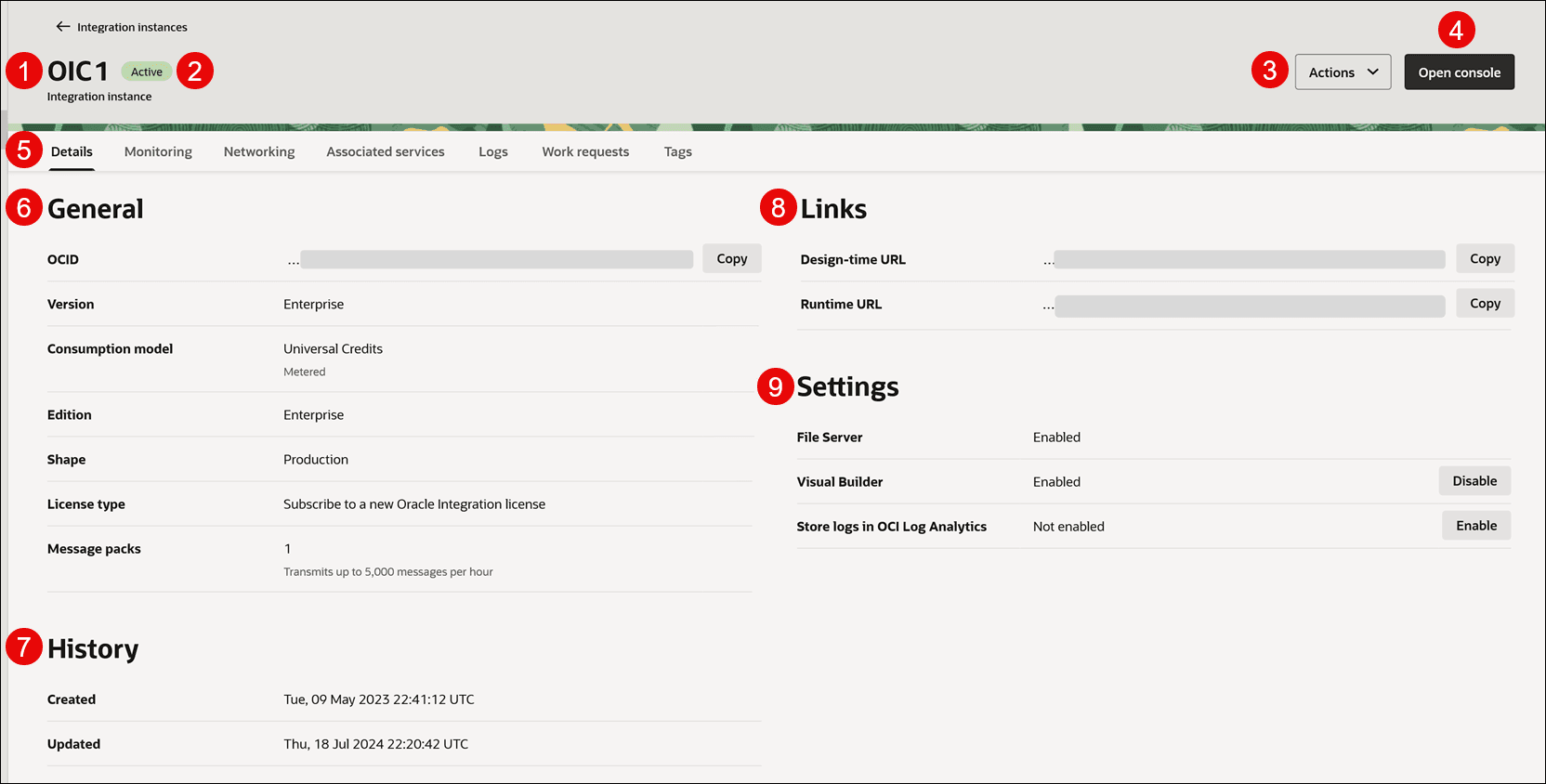This screenshot has height=784, width=1546.
Task: Click the Updated date 'Thu, 18 Jul 2024 22:20:42 UTC'
Action: coord(376,743)
